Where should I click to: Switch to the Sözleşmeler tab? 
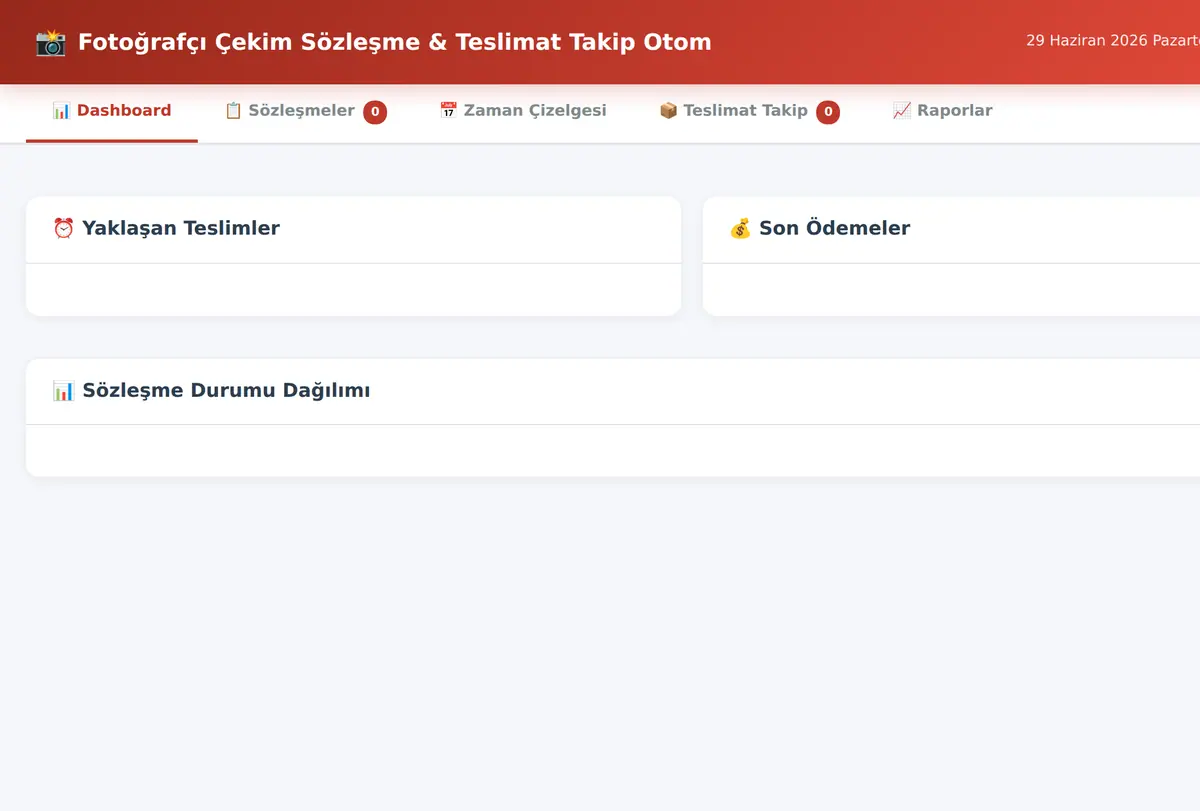pos(305,111)
